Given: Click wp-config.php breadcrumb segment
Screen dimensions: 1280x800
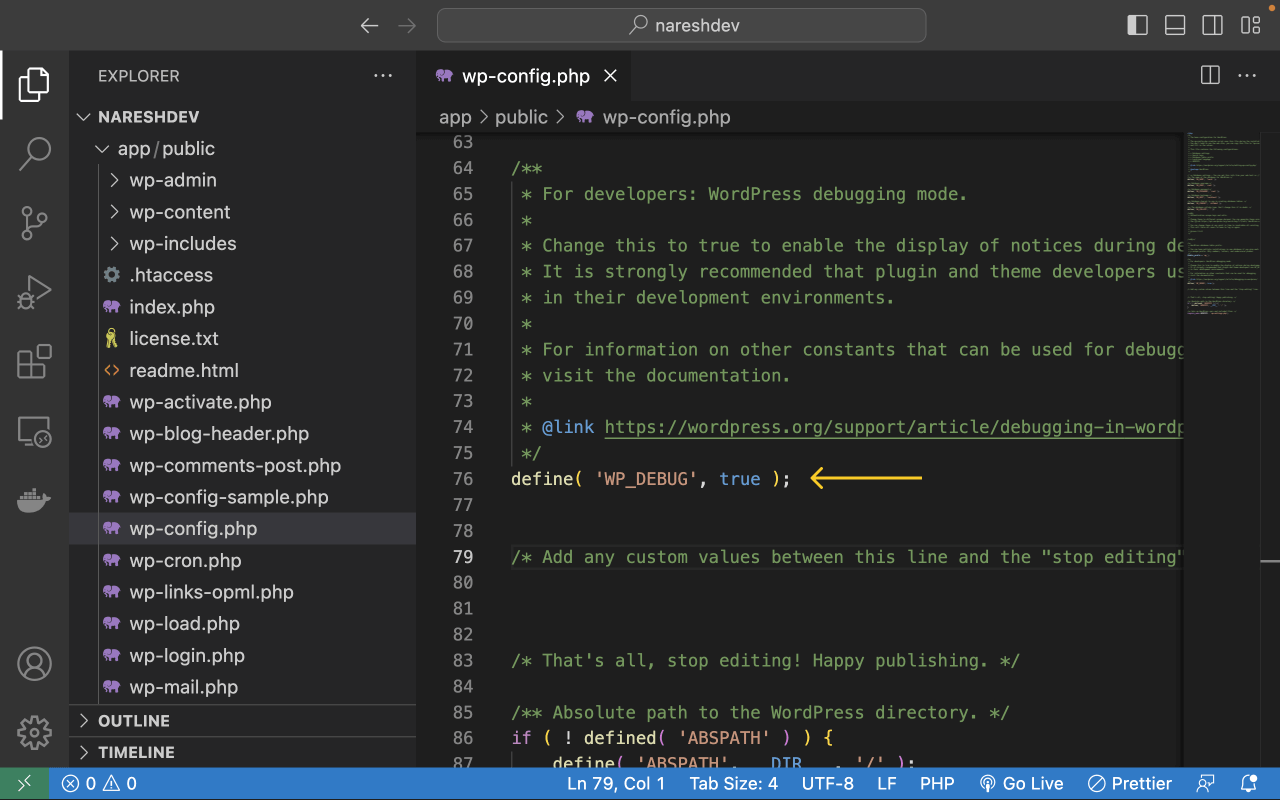Looking at the screenshot, I should pos(654,117).
